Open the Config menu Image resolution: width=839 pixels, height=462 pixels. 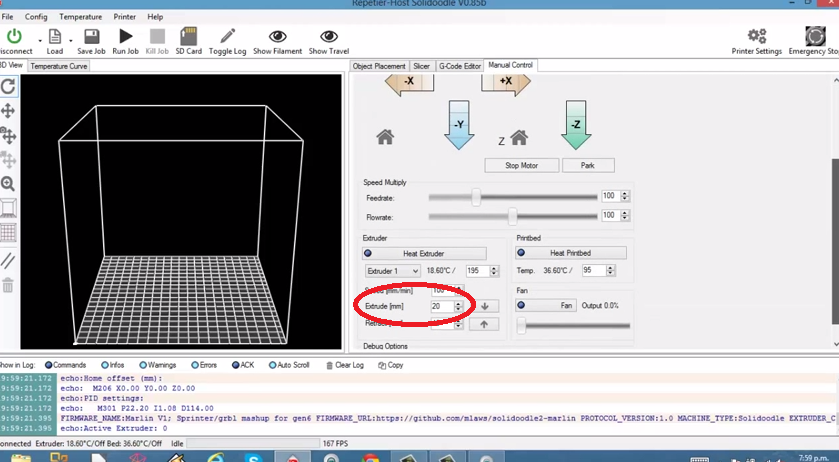(x=36, y=17)
